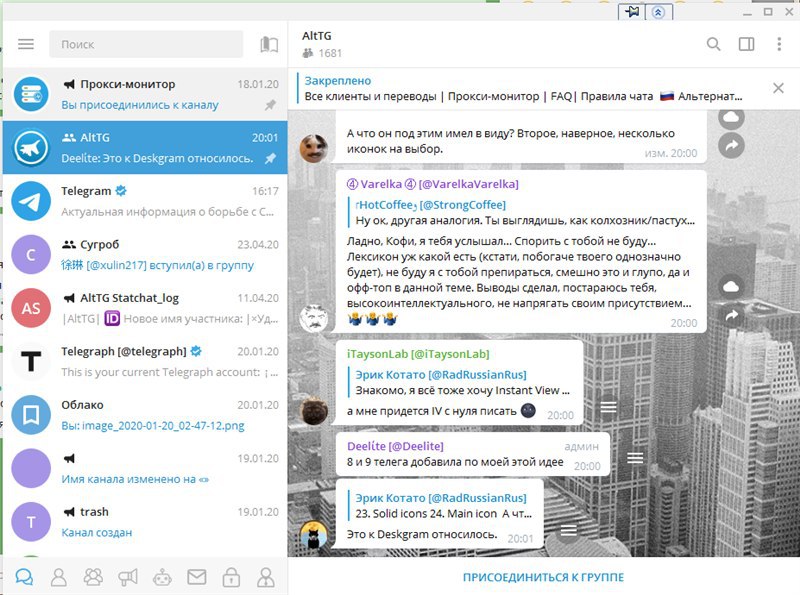Open the unnamed channel dated 19.01.20 with blank avatar

coord(145,468)
